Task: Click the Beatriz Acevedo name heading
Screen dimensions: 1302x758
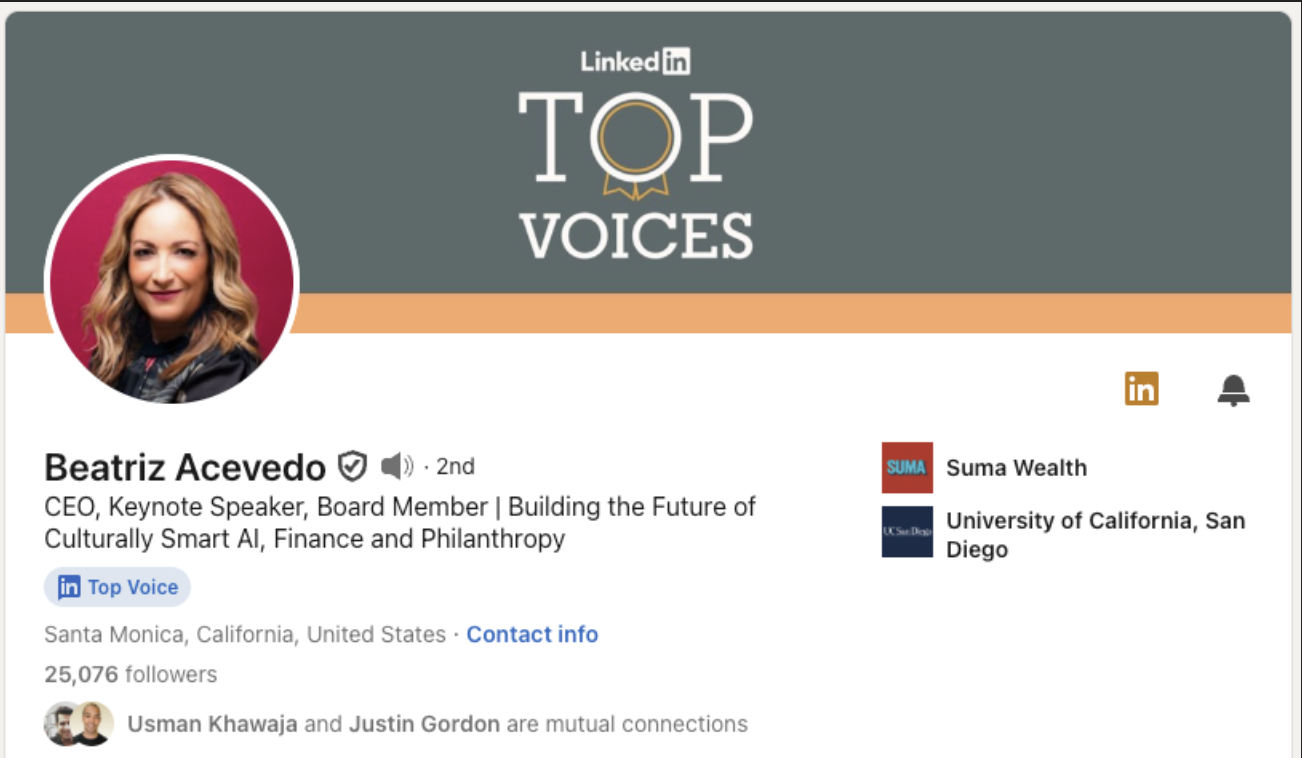Action: (185, 467)
